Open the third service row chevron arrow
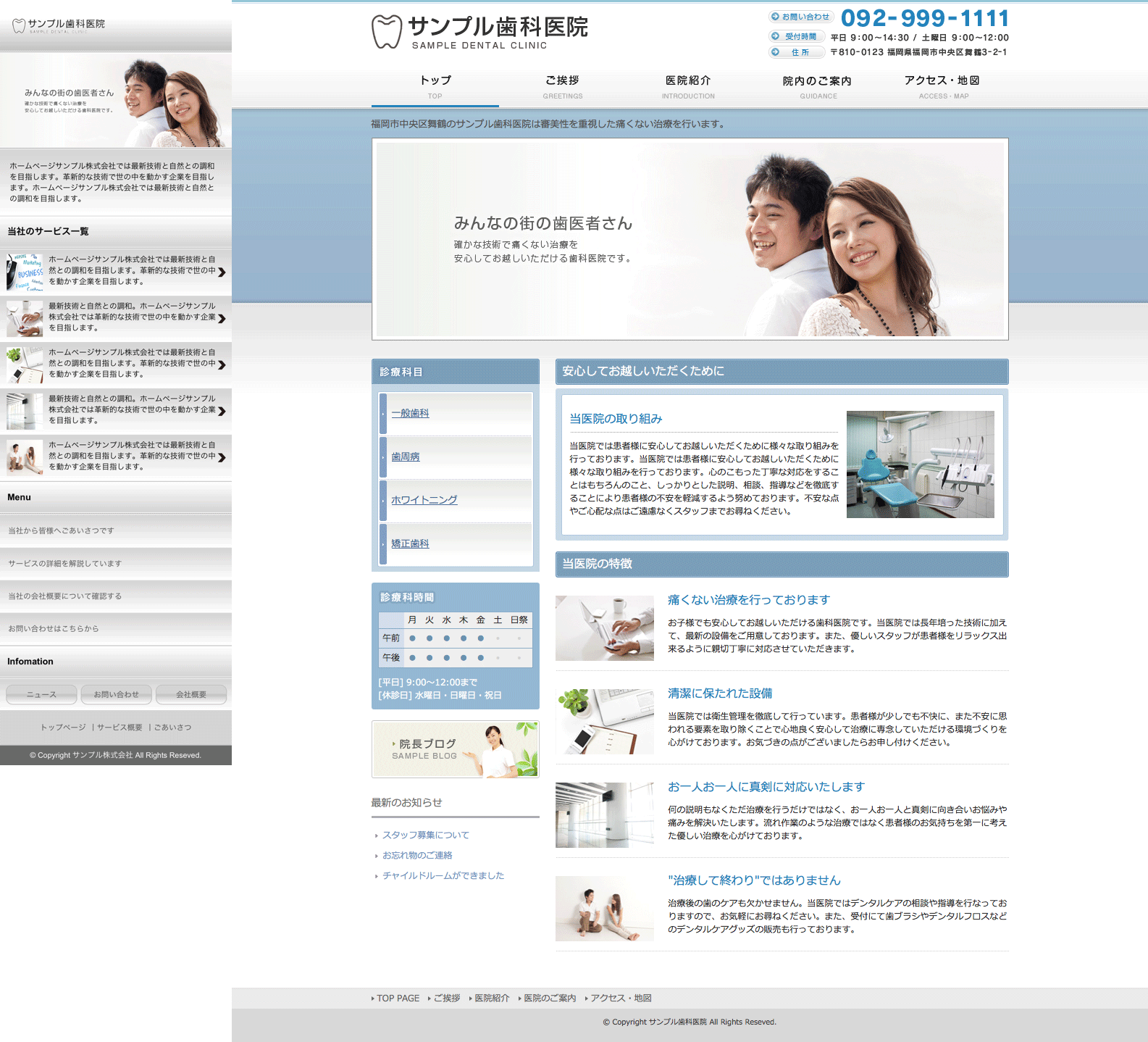Image resolution: width=1148 pixels, height=1042 pixels. click(222, 364)
